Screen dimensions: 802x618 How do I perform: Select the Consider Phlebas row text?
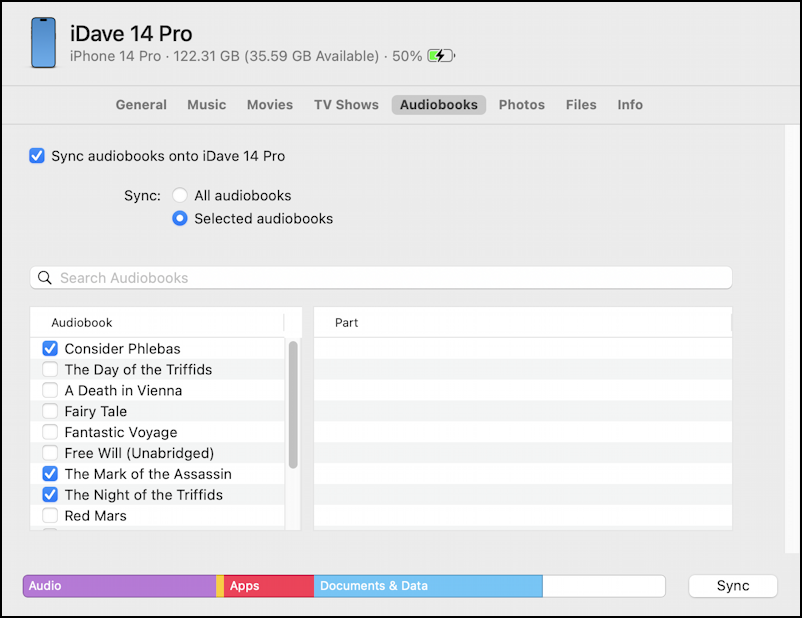[122, 349]
